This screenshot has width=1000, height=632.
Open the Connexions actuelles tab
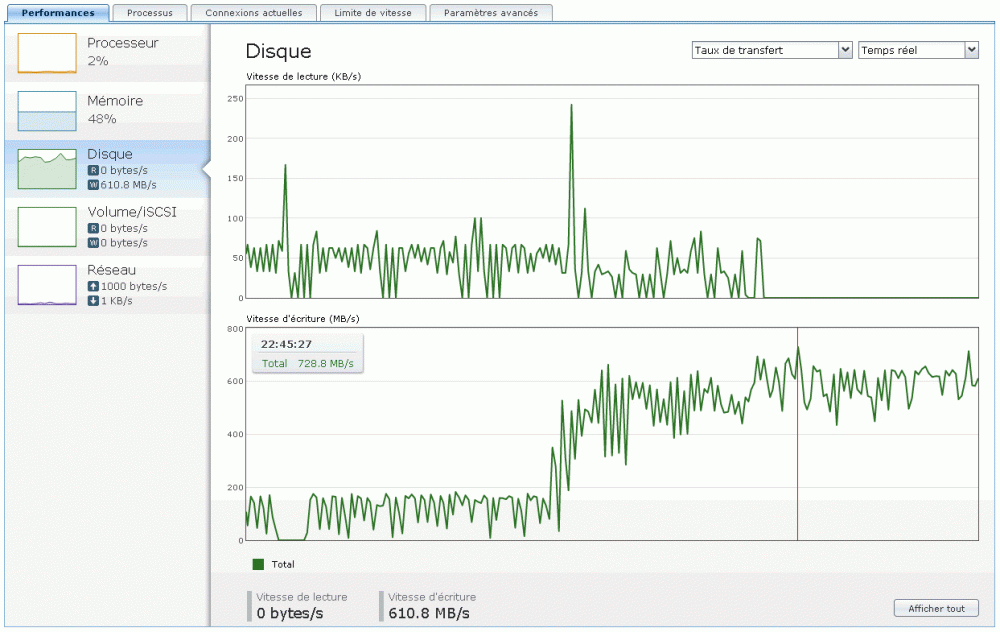(254, 13)
